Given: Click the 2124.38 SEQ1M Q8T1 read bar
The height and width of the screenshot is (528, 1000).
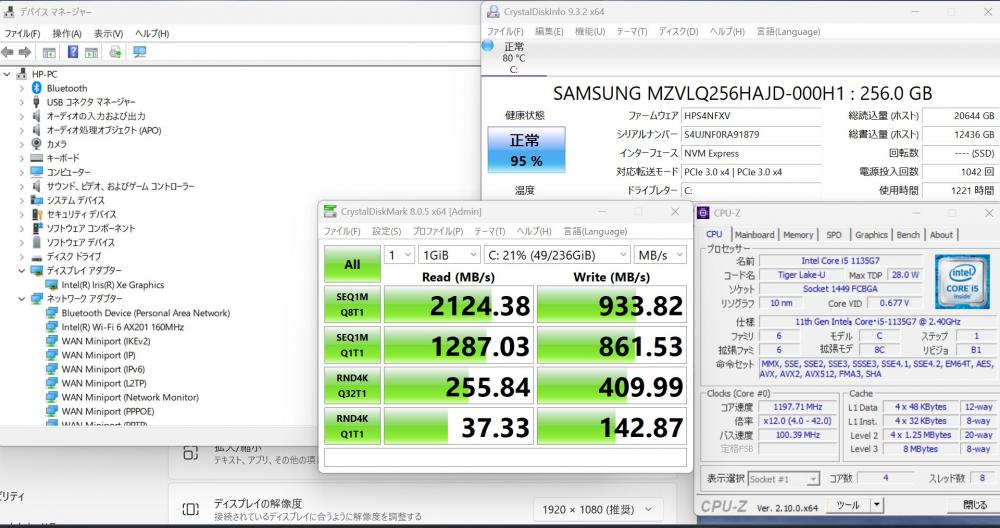Looking at the screenshot, I should pyautogui.click(x=459, y=305).
